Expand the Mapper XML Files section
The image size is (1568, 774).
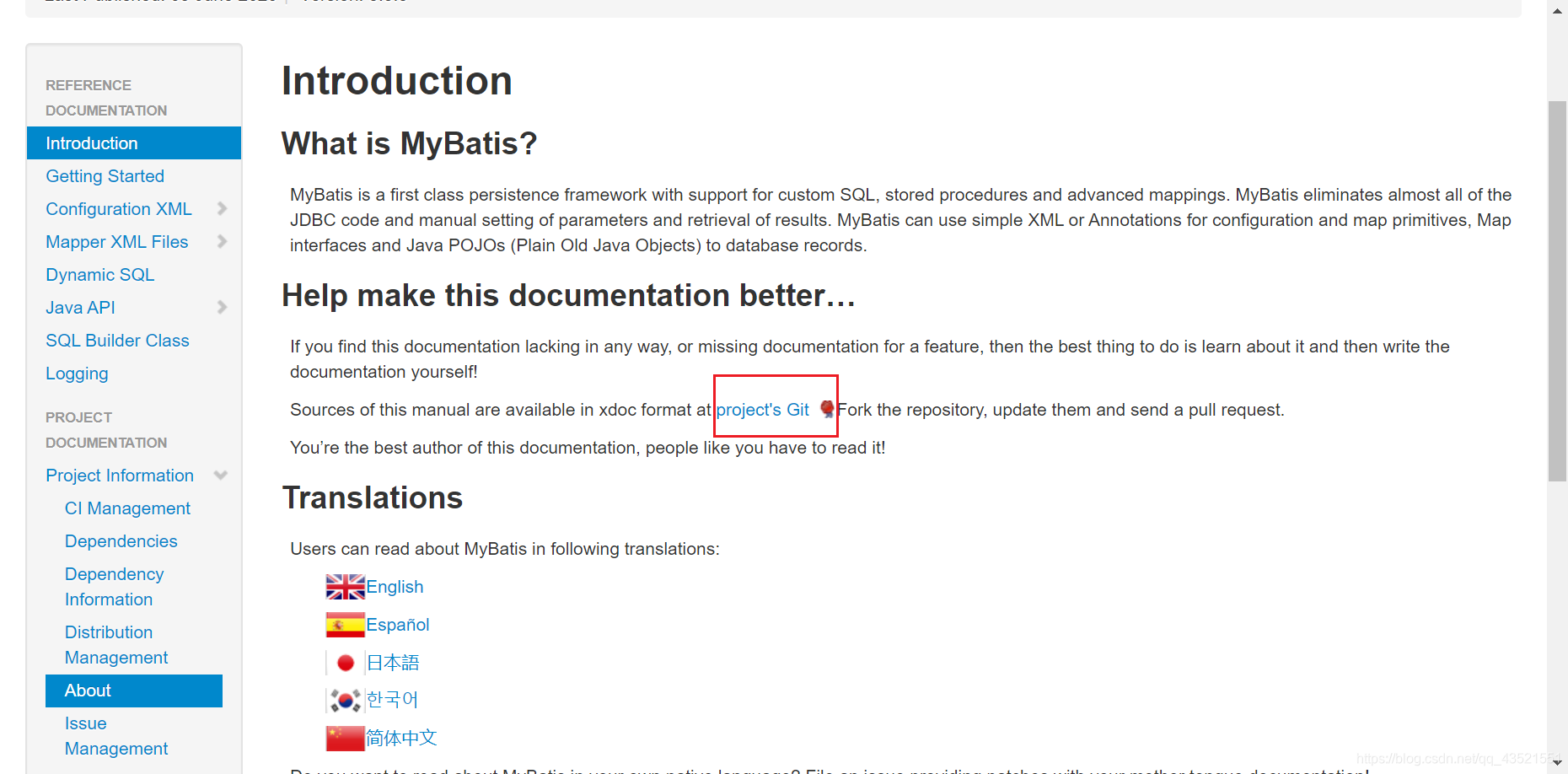click(x=222, y=241)
